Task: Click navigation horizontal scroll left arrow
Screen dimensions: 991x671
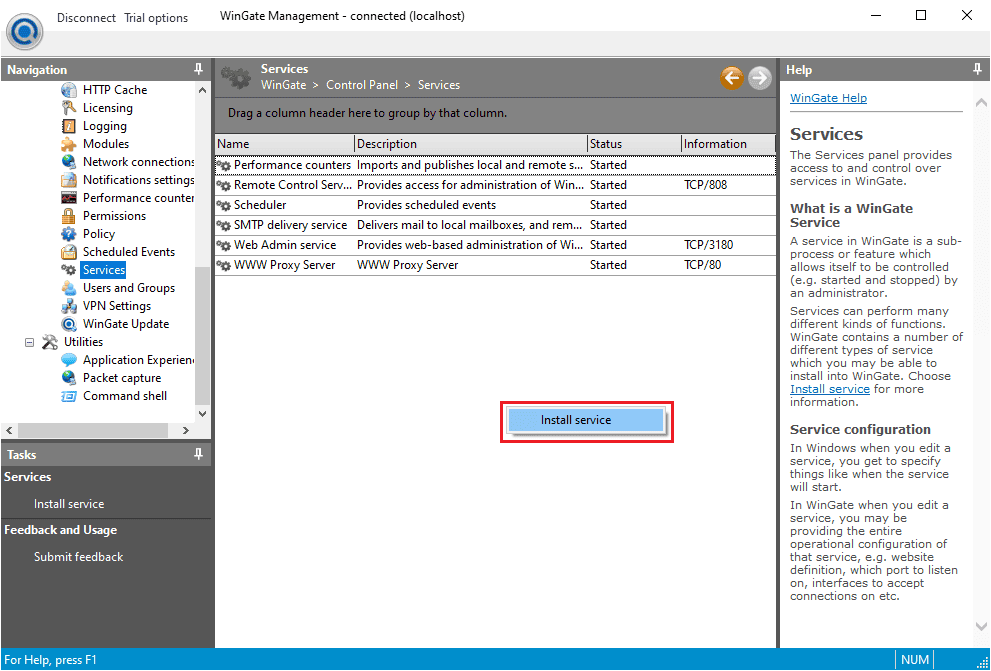Action: (9, 430)
